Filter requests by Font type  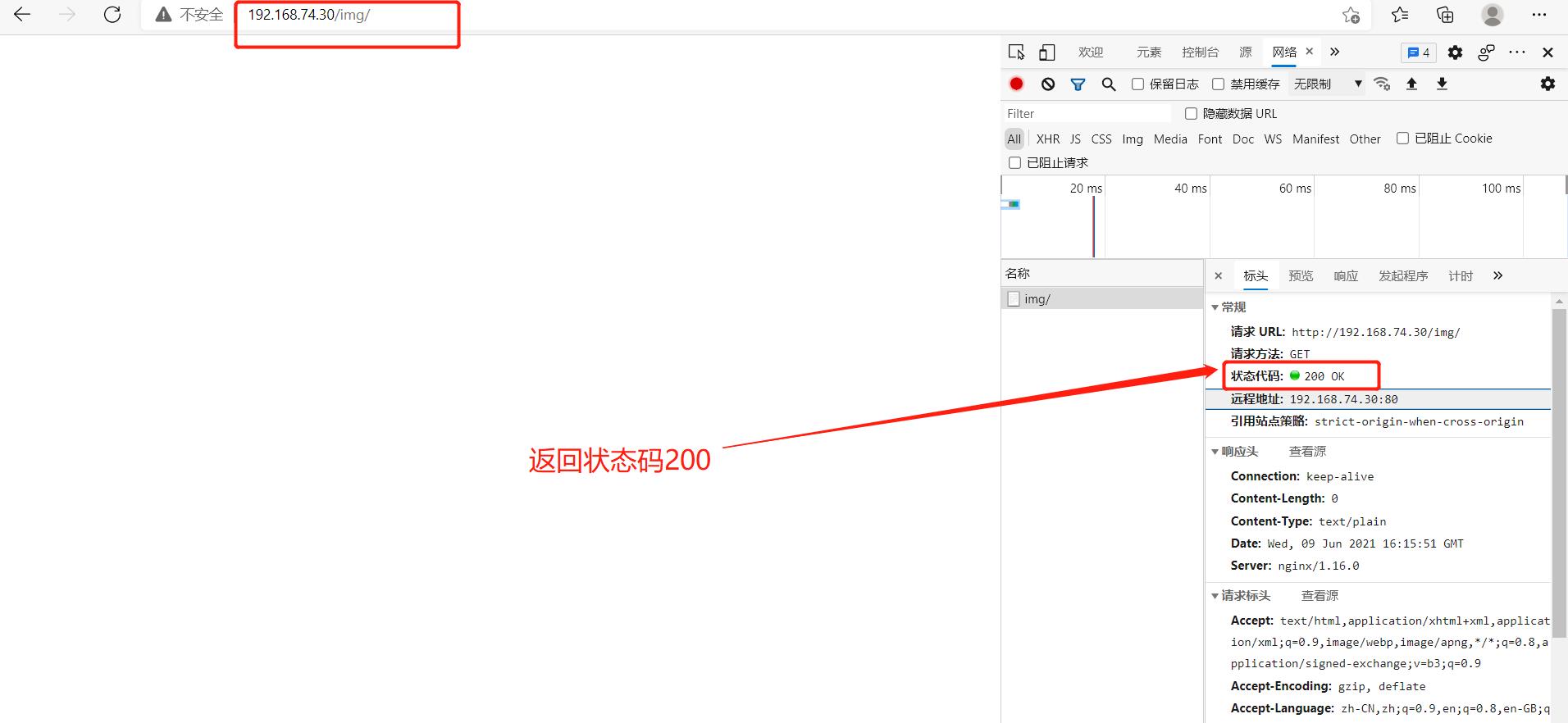click(1210, 139)
